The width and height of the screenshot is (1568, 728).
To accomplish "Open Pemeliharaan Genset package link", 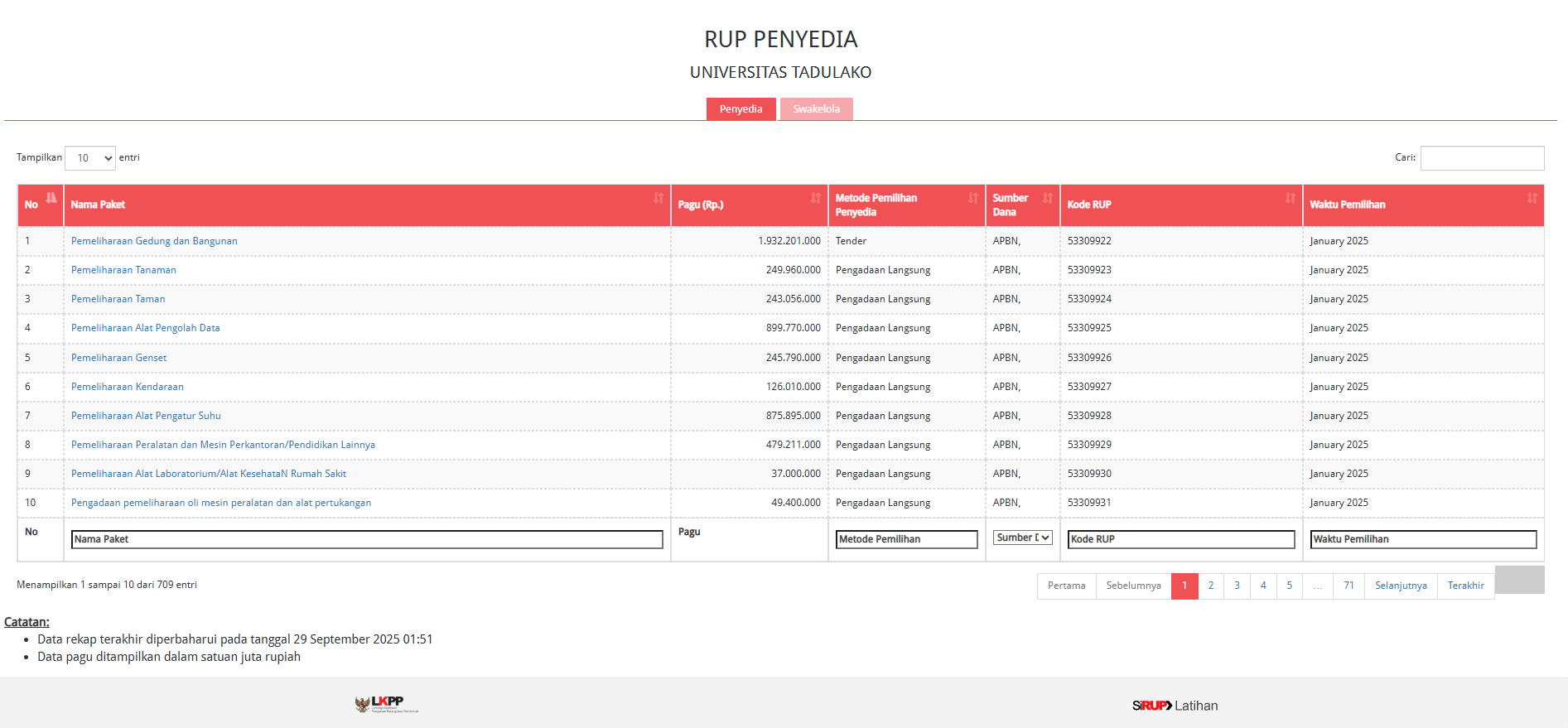I will [119, 358].
